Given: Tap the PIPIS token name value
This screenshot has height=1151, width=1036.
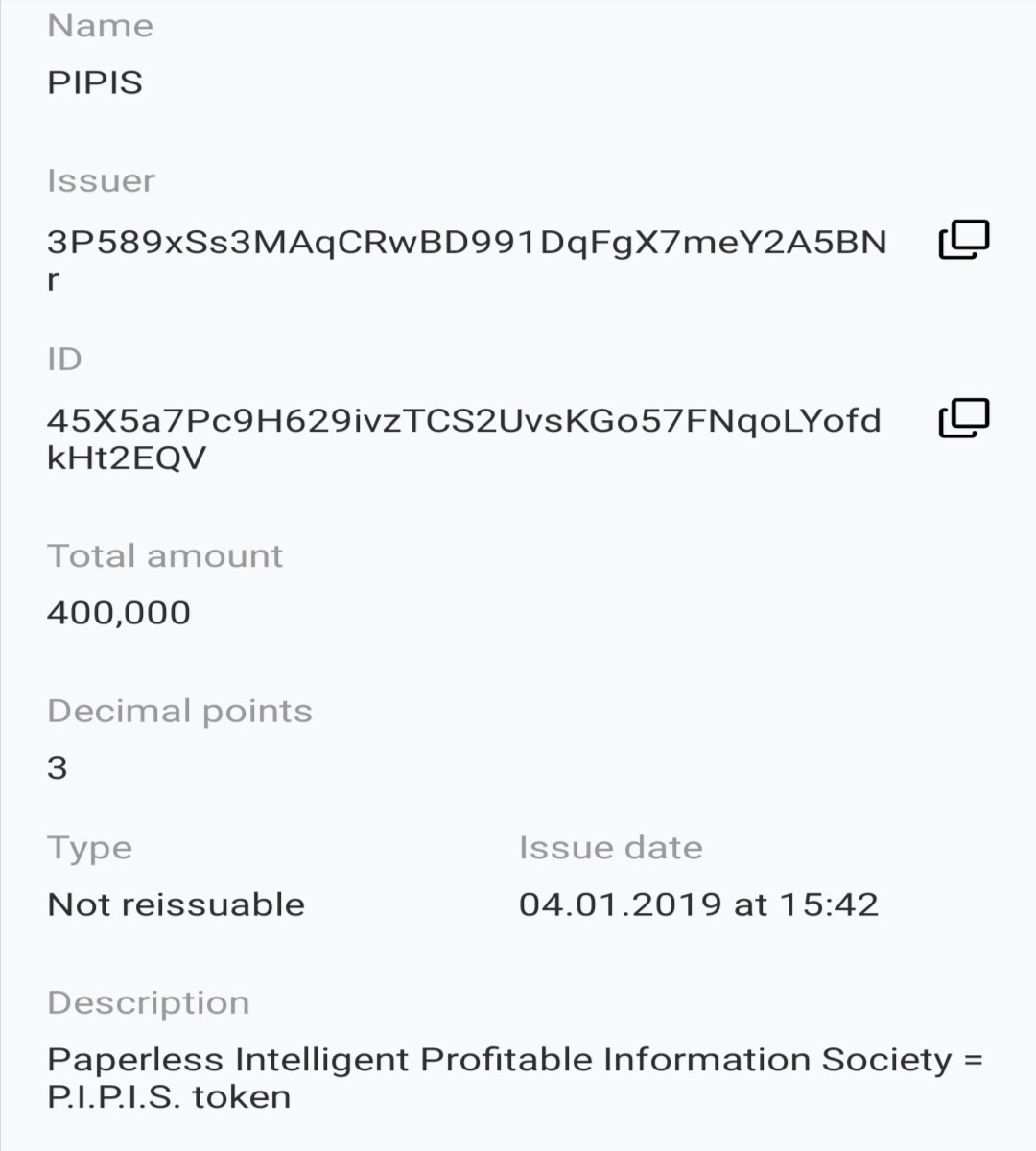Looking at the screenshot, I should pyautogui.click(x=95, y=82).
